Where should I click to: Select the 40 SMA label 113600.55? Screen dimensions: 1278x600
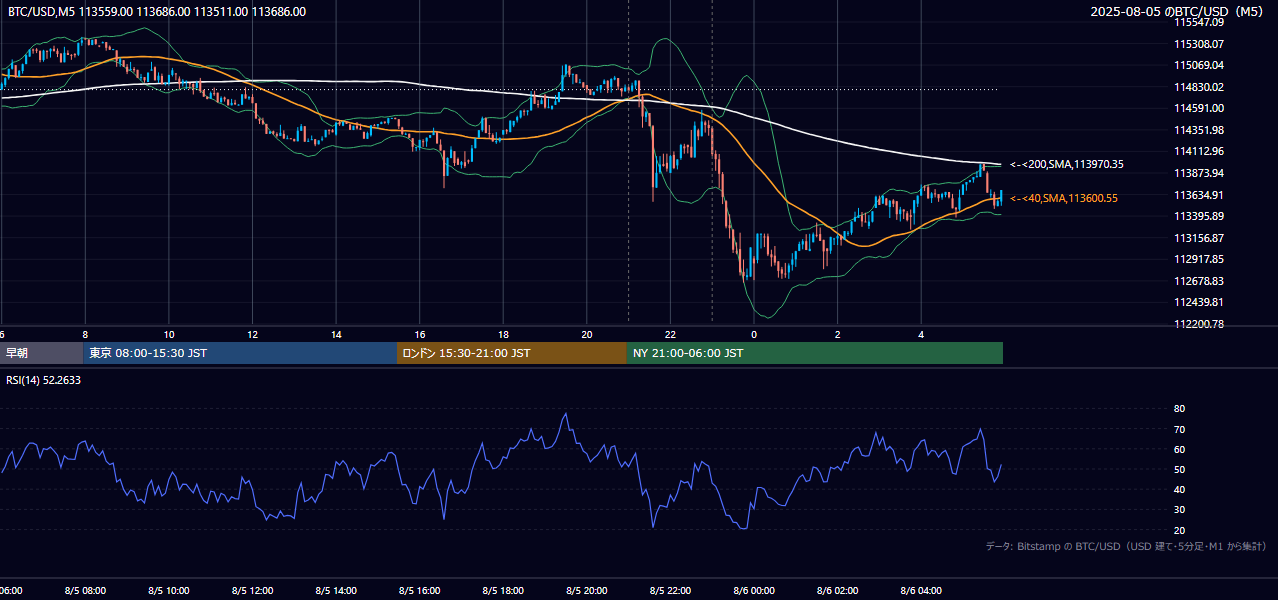coord(1064,198)
